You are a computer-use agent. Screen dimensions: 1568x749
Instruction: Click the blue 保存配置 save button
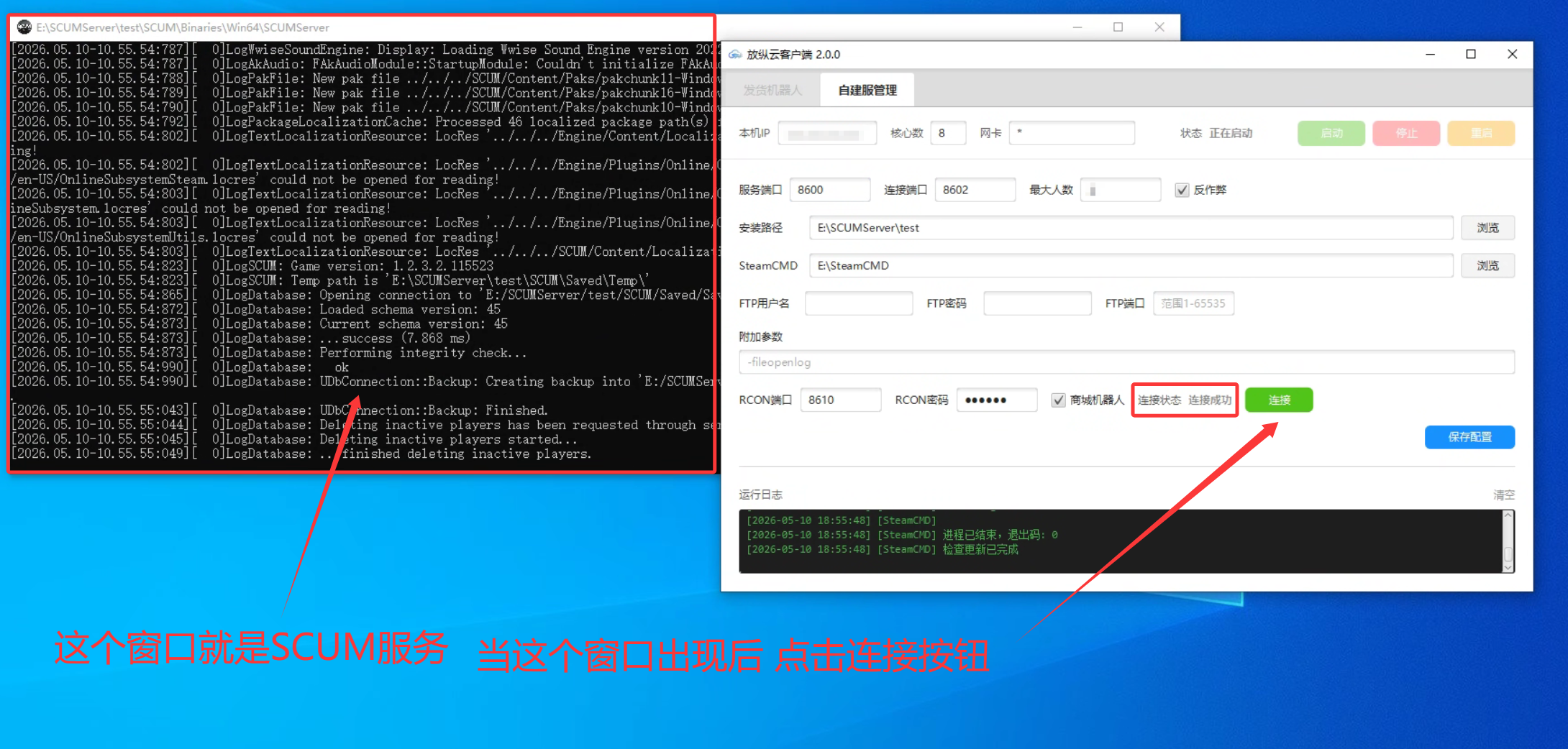(1469, 437)
